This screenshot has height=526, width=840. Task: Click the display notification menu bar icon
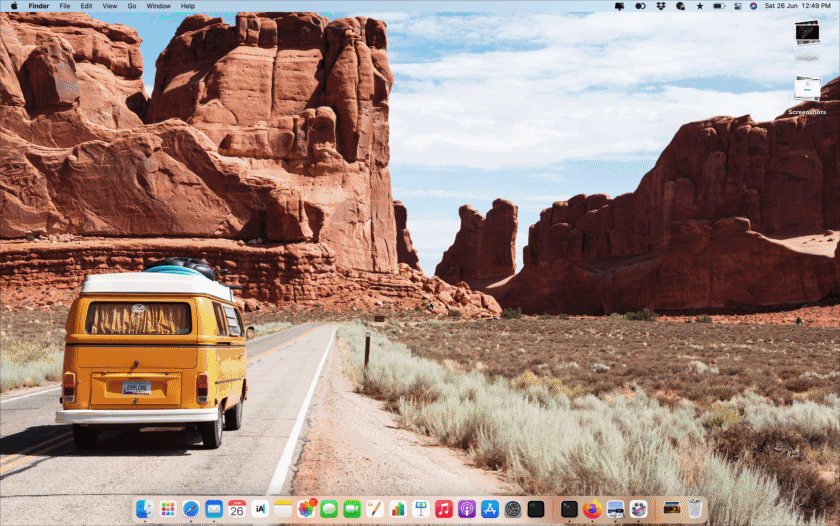click(x=619, y=6)
